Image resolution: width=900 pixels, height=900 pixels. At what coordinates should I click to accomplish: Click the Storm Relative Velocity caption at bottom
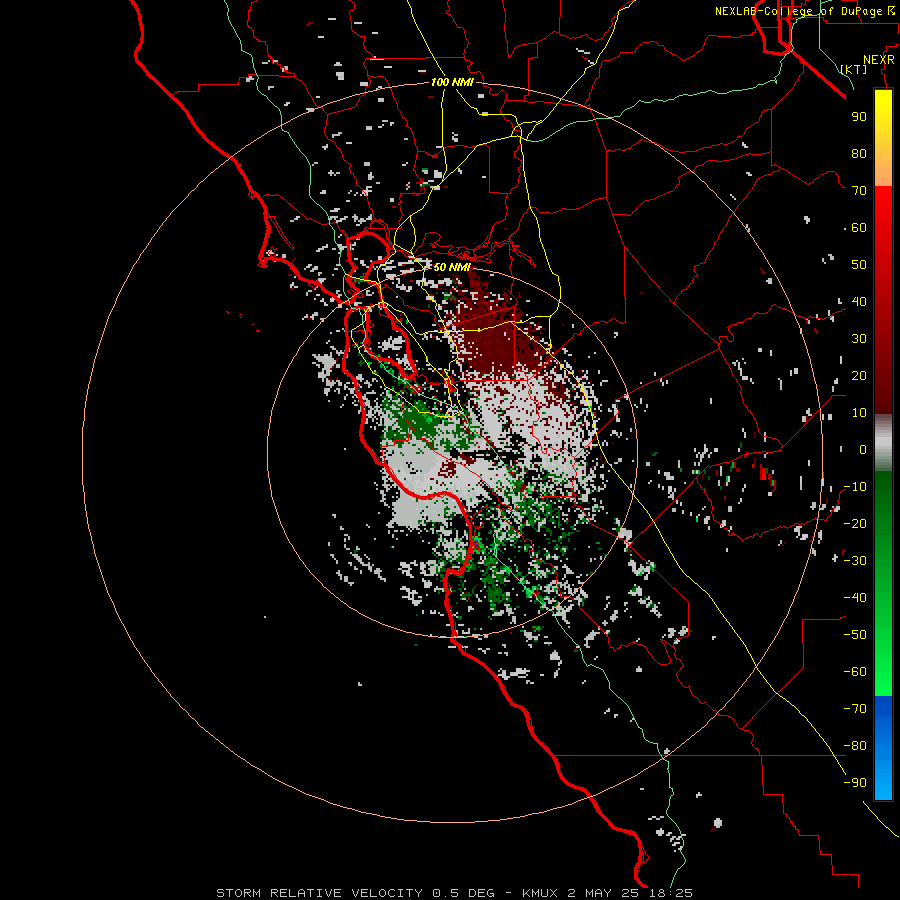(455, 893)
